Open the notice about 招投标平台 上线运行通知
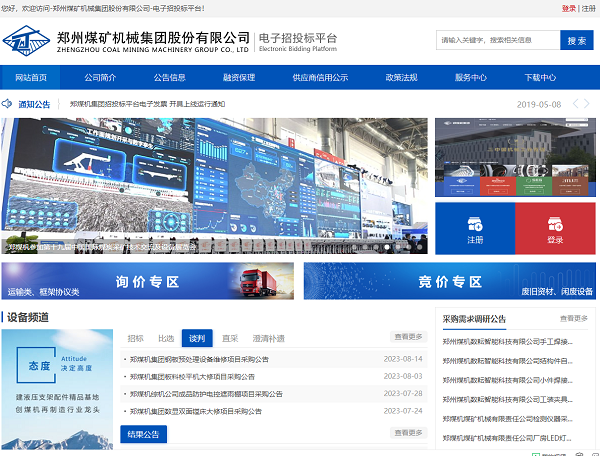The height and width of the screenshot is (456, 600). click(x=147, y=104)
